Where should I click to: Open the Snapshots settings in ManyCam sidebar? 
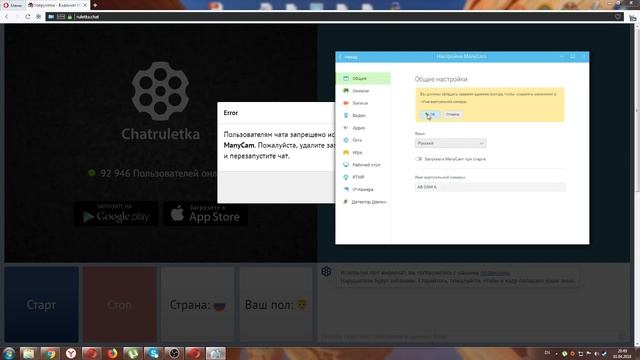pyautogui.click(x=363, y=91)
